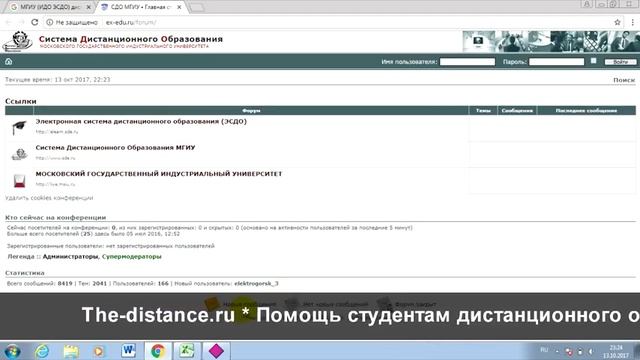The image size is (640, 360).
Task: Reload the page with browser refresh button
Action: [x=35, y=22]
